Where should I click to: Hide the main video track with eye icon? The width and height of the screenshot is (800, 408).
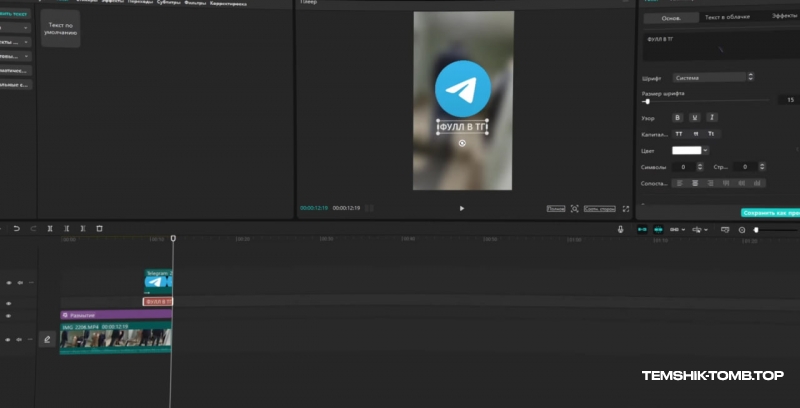(x=9, y=340)
